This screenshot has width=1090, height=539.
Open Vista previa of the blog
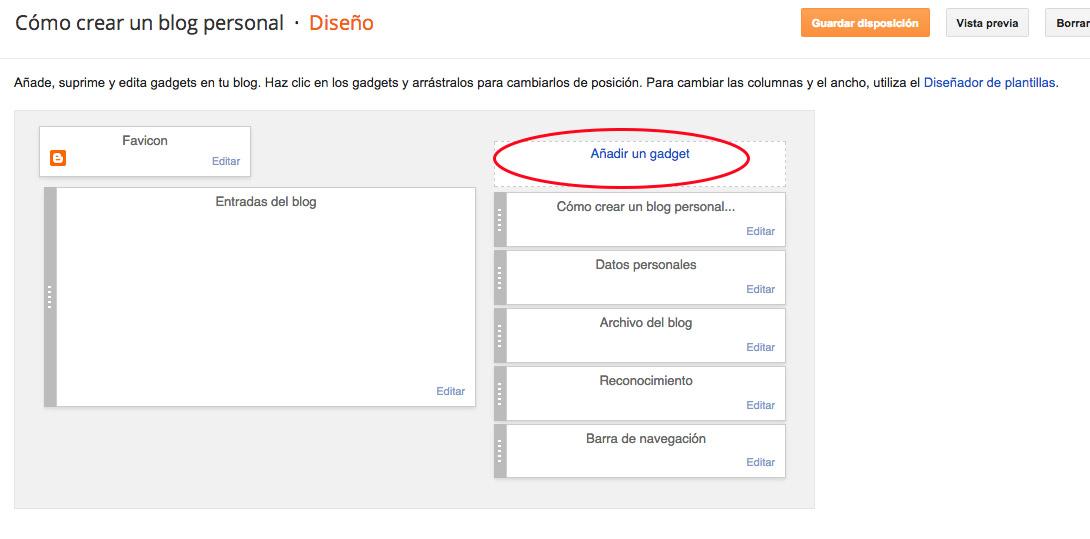[x=986, y=23]
